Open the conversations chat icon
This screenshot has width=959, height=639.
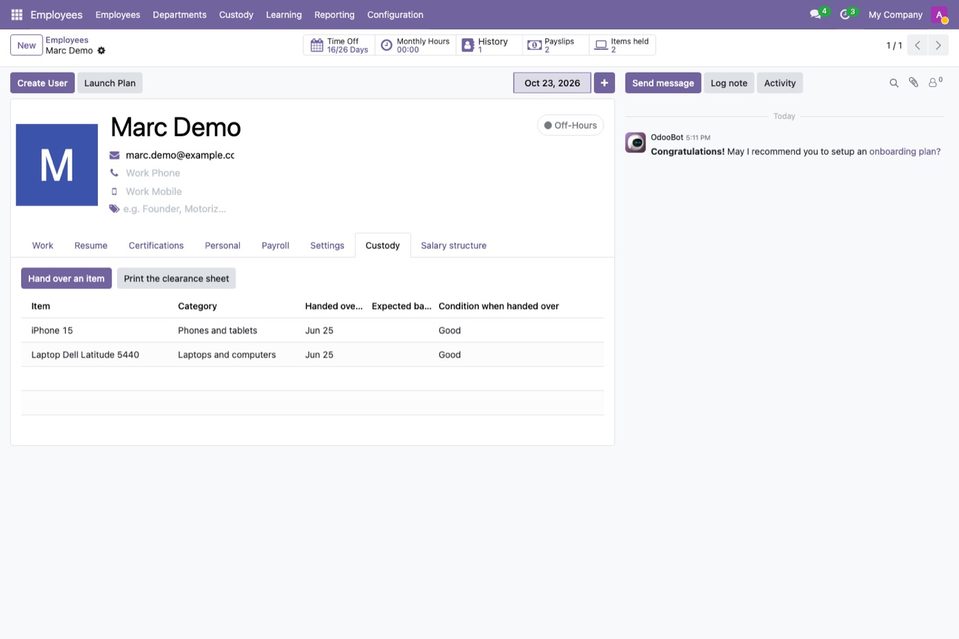tap(816, 15)
